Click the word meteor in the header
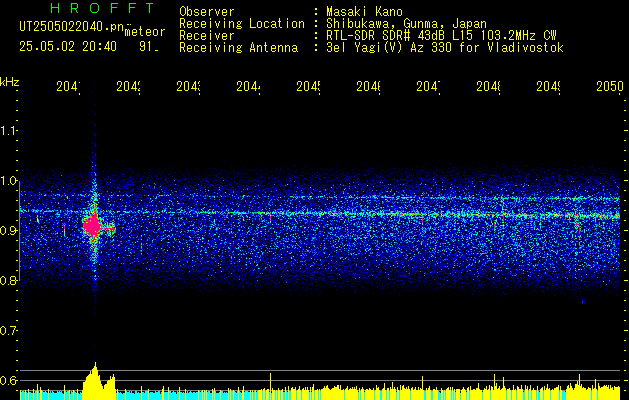Image resolution: width=629 pixels, height=400 pixels. coord(145,32)
